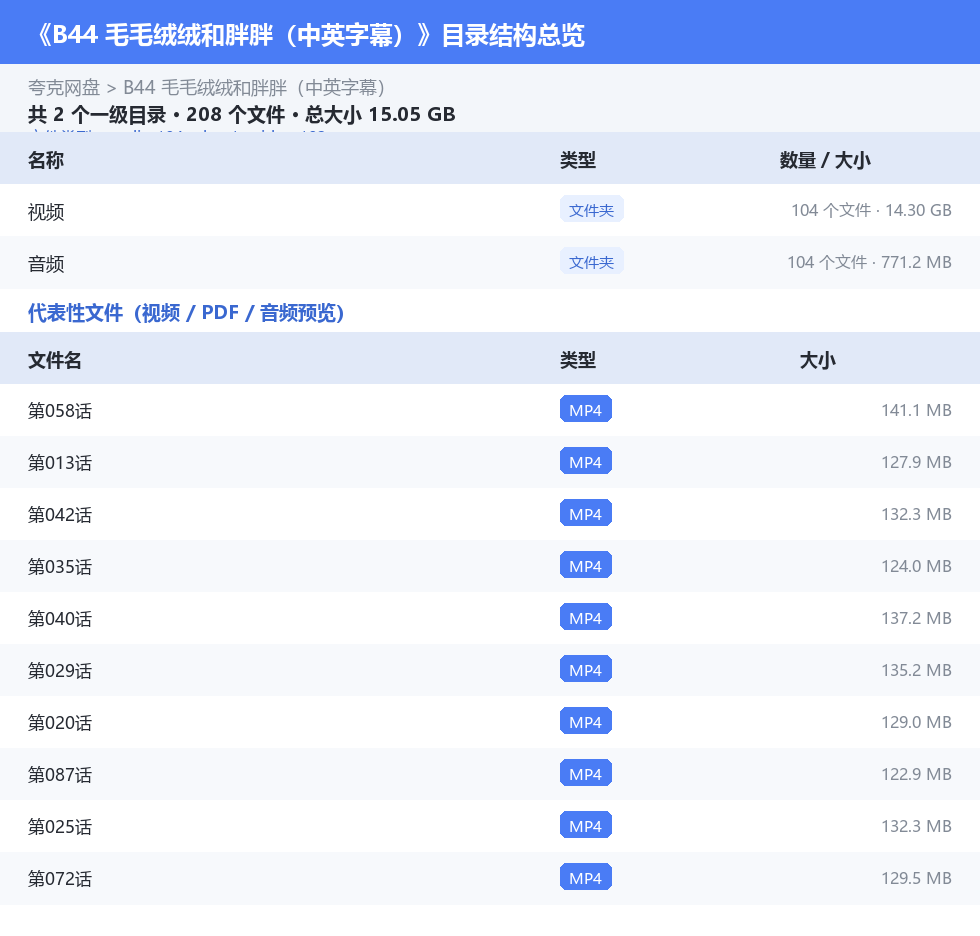Click the 类型 header of directory table
This screenshot has height=936, width=980.
pyautogui.click(x=578, y=161)
